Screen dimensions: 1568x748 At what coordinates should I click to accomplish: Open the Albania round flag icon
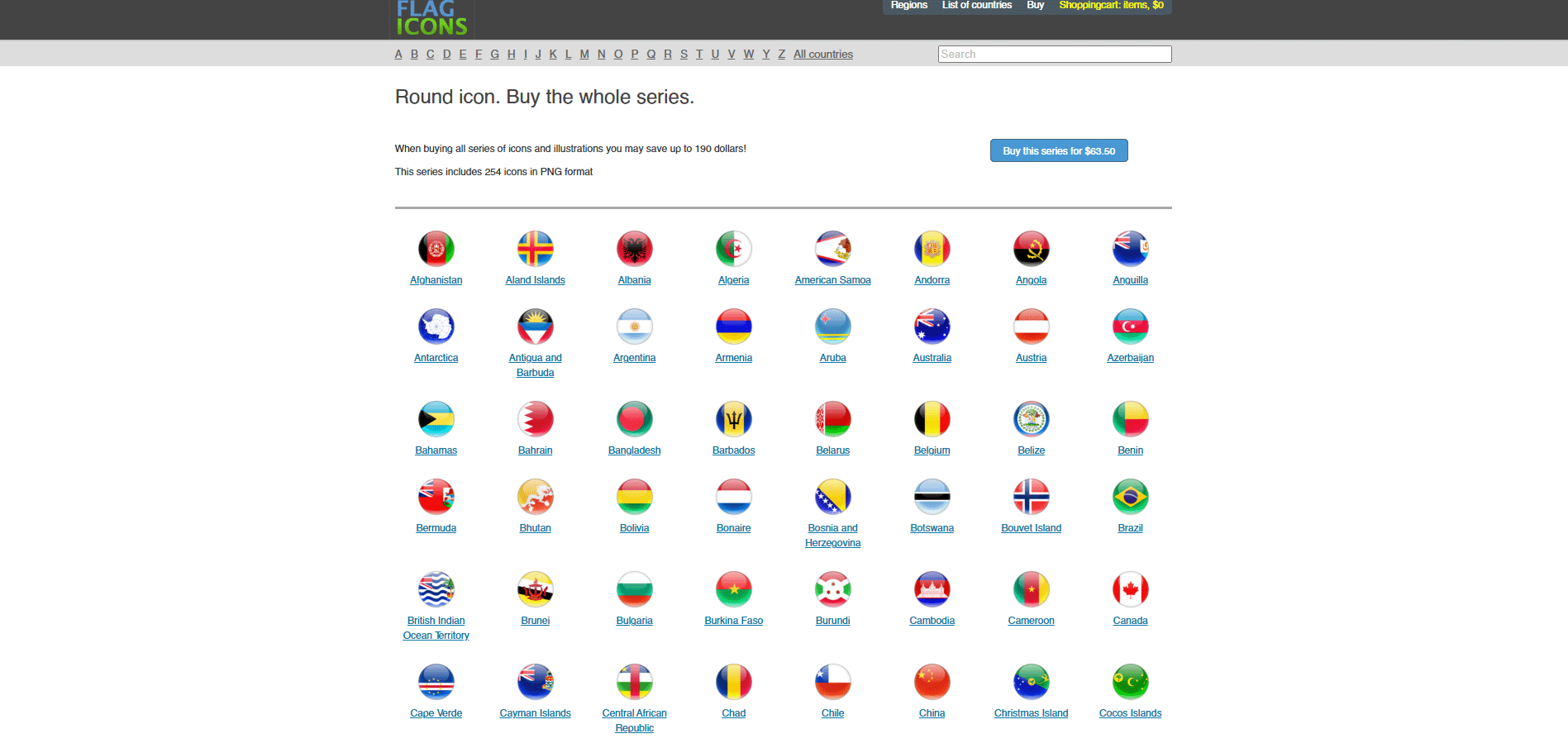tap(635, 249)
